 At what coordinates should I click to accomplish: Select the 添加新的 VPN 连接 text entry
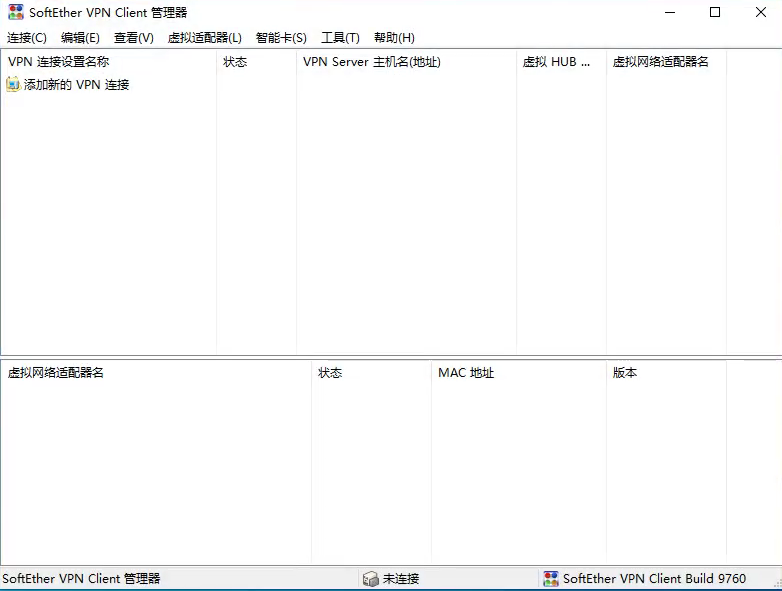(x=76, y=85)
